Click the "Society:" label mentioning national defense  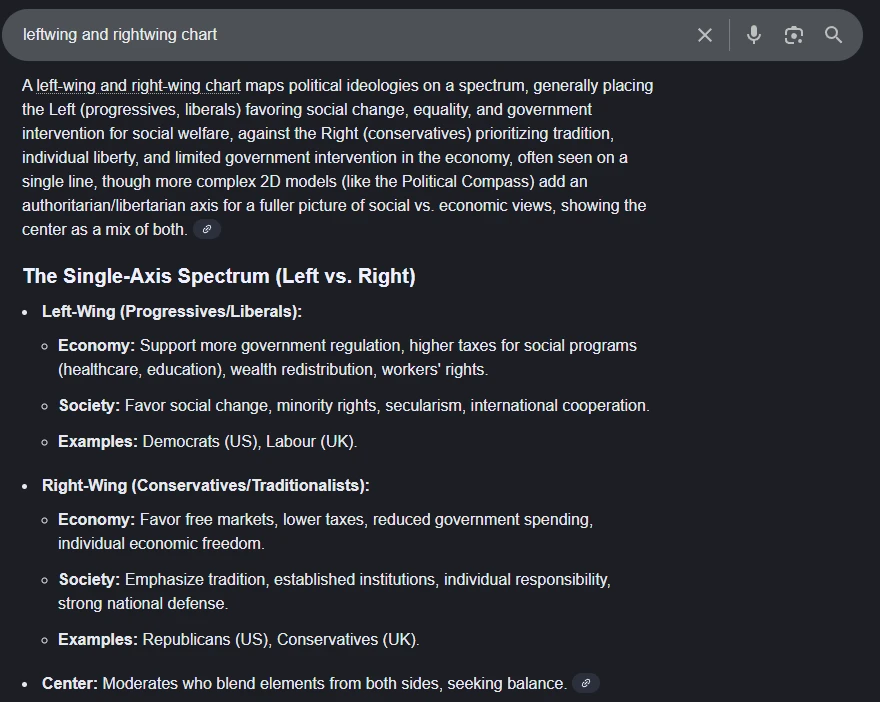[89, 579]
